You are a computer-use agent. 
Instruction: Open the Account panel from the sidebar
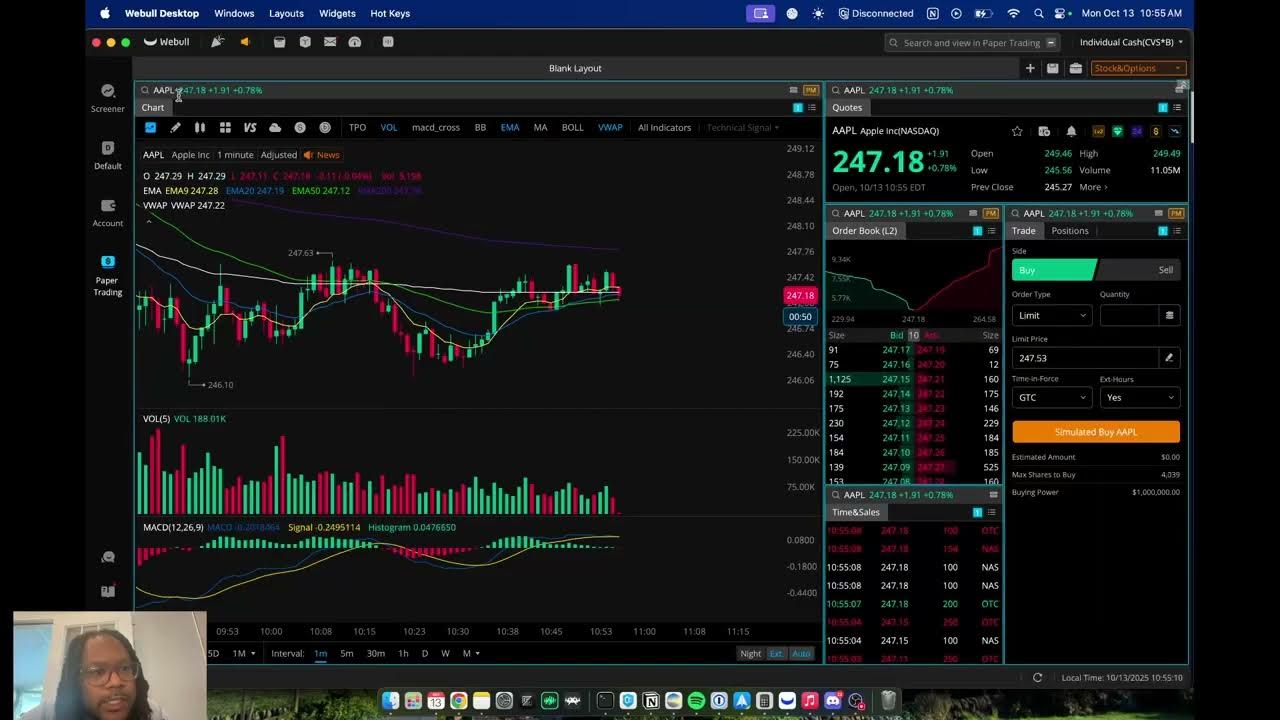coord(107,212)
